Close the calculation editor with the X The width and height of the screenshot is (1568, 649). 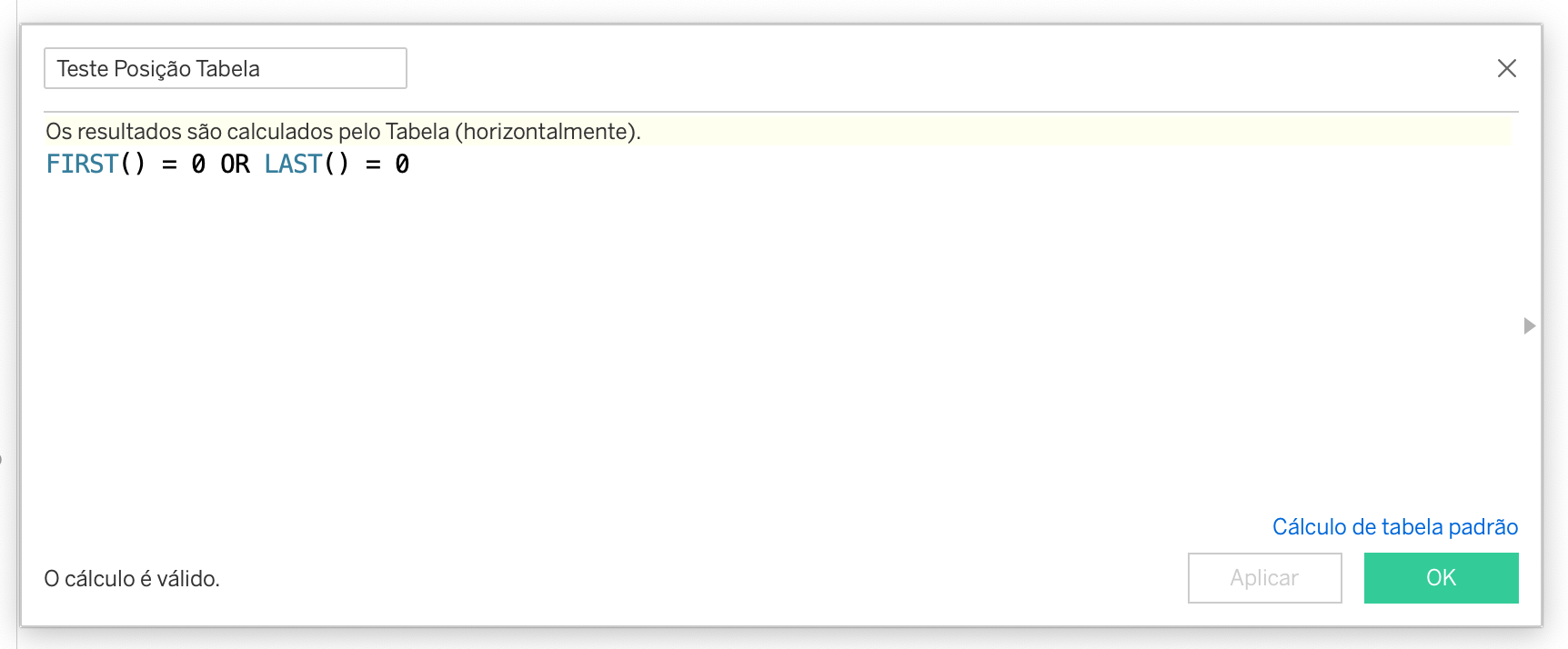(1507, 68)
